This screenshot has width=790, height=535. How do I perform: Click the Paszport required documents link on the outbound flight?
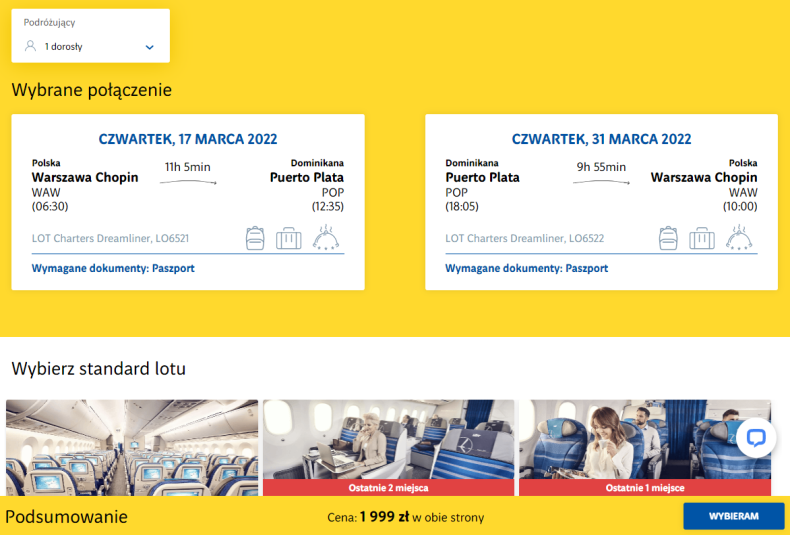click(173, 268)
